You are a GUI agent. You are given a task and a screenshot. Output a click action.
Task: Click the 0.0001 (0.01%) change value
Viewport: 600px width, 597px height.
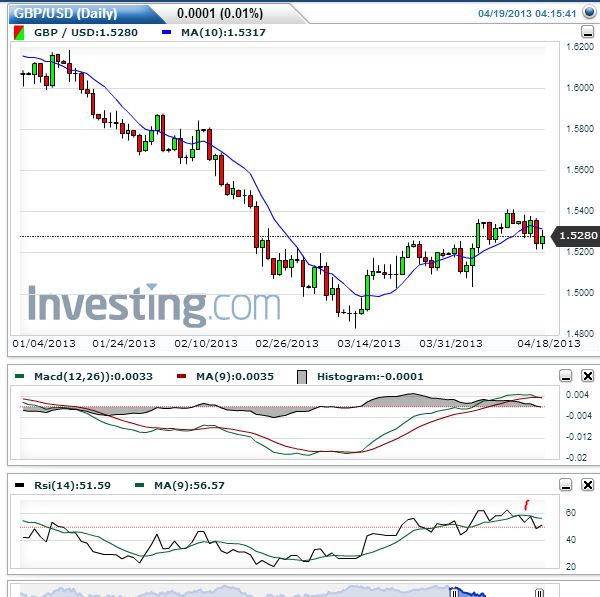[220, 14]
